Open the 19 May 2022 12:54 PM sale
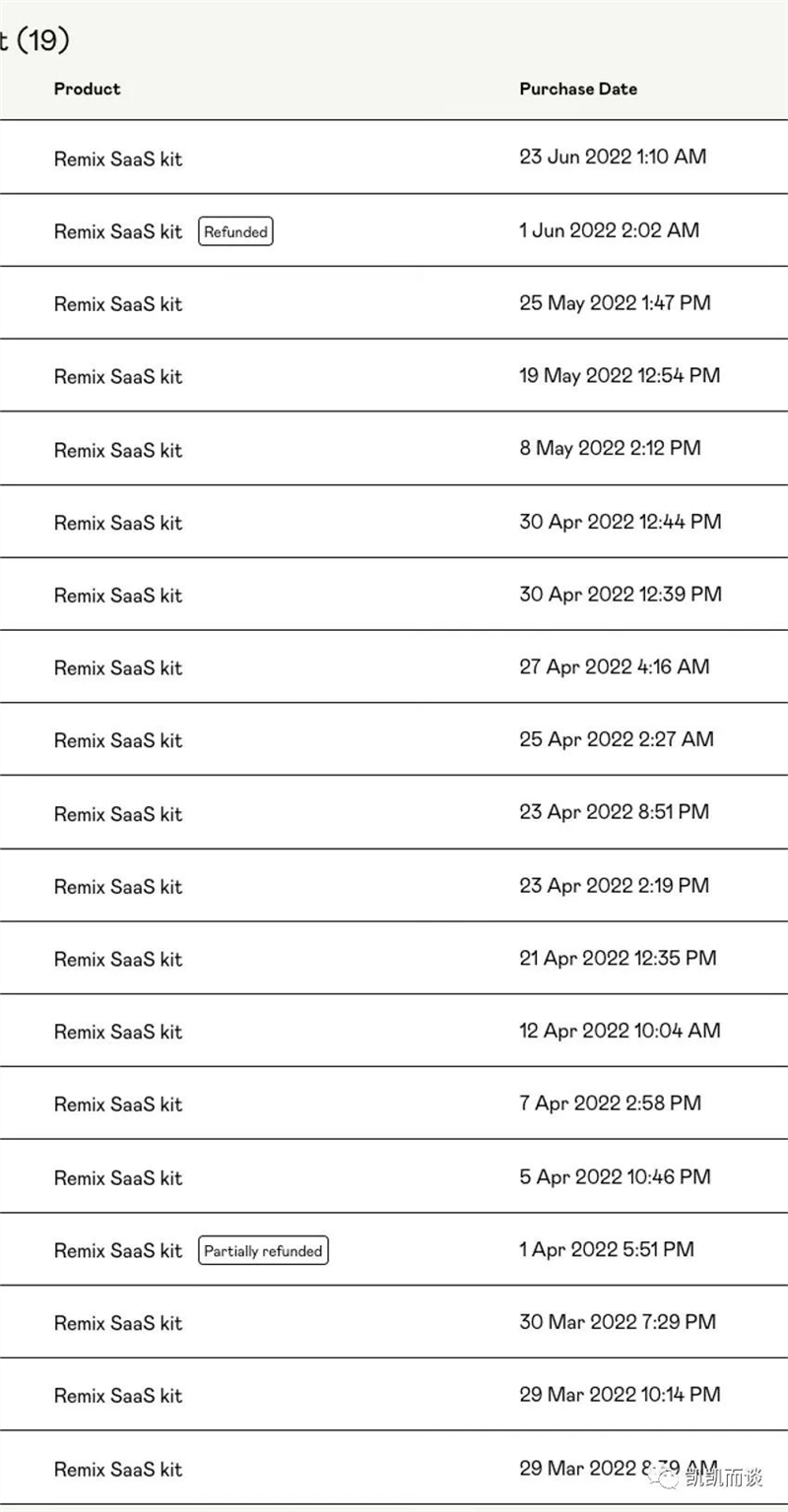Image resolution: width=788 pixels, height=1512 pixels. click(x=394, y=376)
